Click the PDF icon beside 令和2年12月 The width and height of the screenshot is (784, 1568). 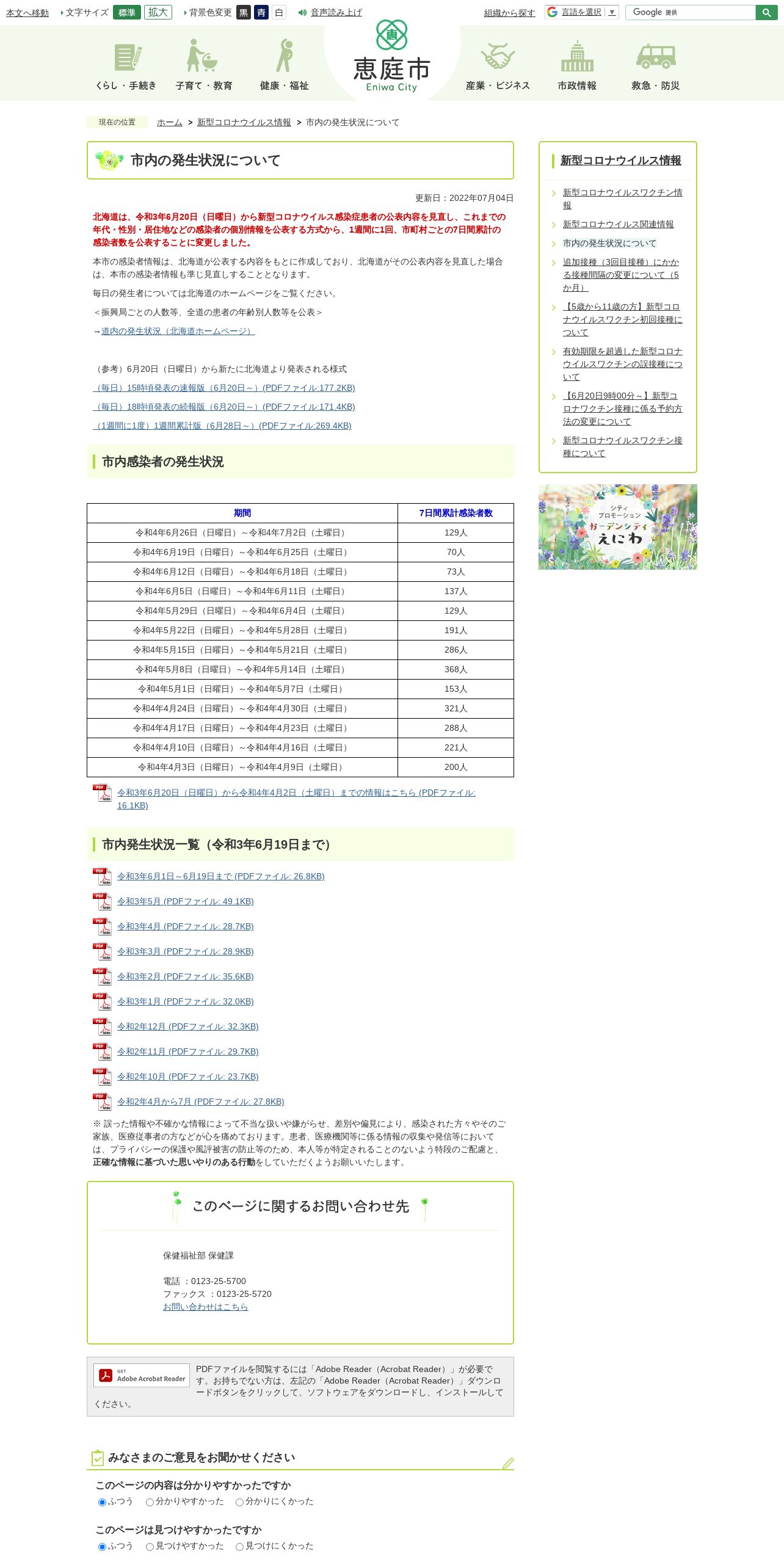click(102, 1026)
